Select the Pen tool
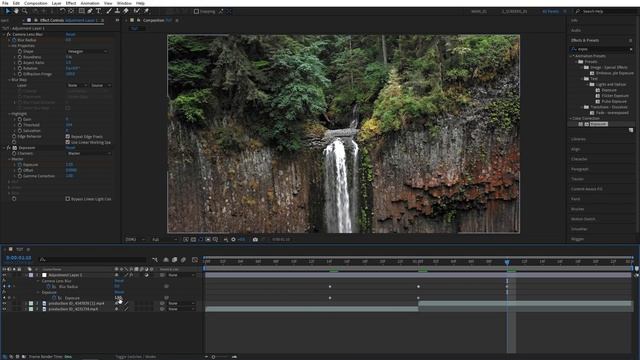 [x=90, y=11]
